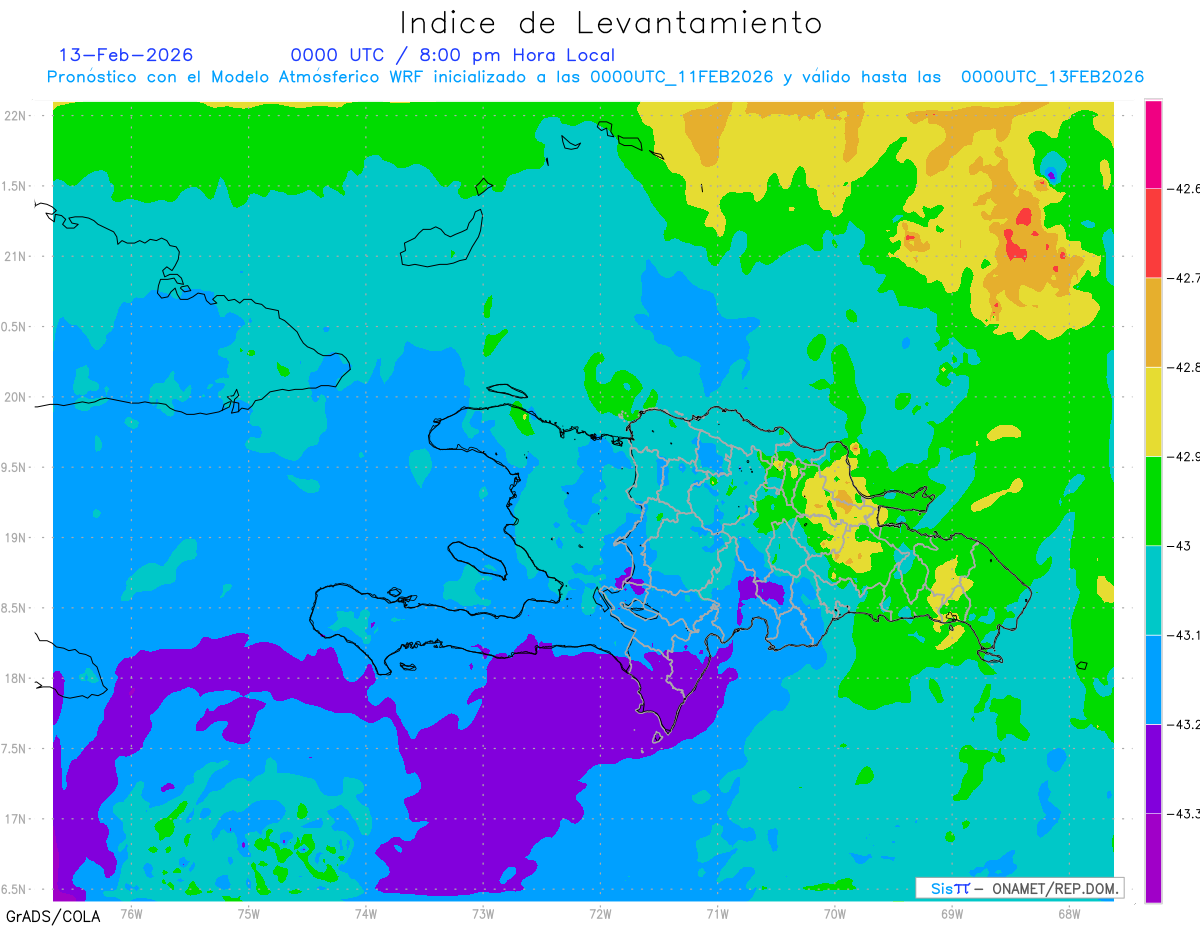The image size is (1200, 927).
Task: Click the '75W' longitude axis label
Action: [248, 913]
